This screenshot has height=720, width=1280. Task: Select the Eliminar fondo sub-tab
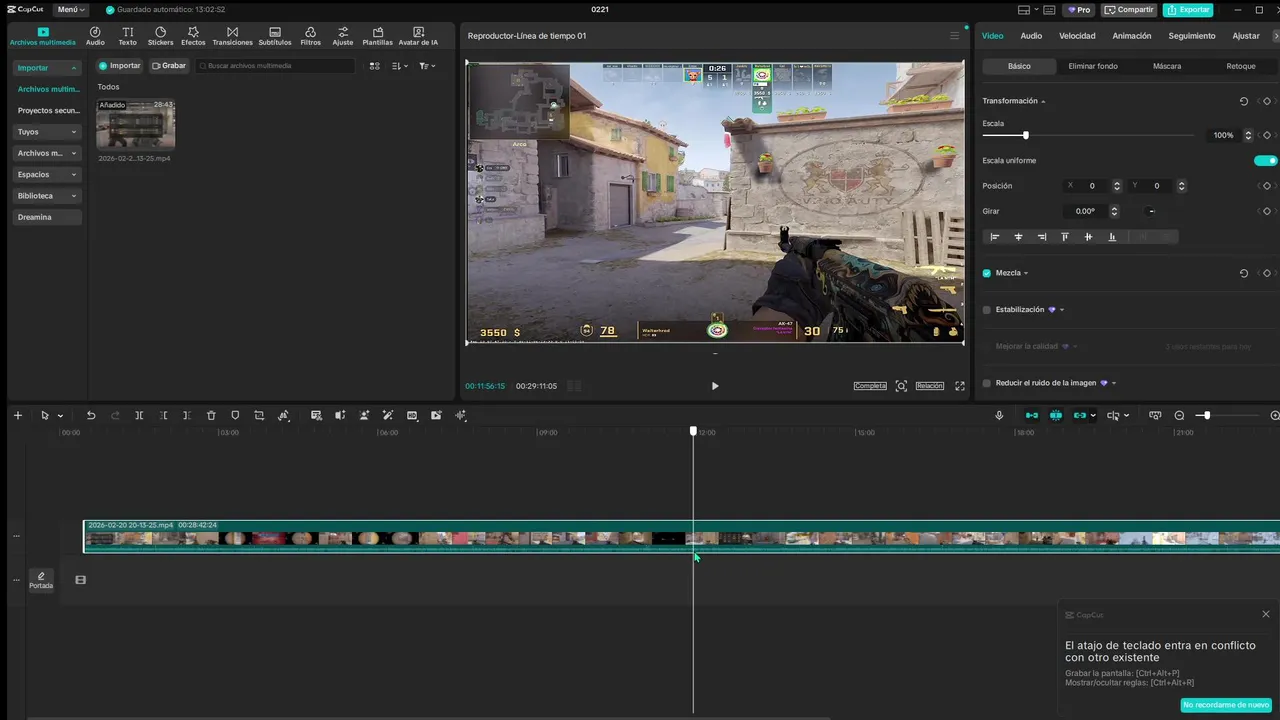point(1093,66)
